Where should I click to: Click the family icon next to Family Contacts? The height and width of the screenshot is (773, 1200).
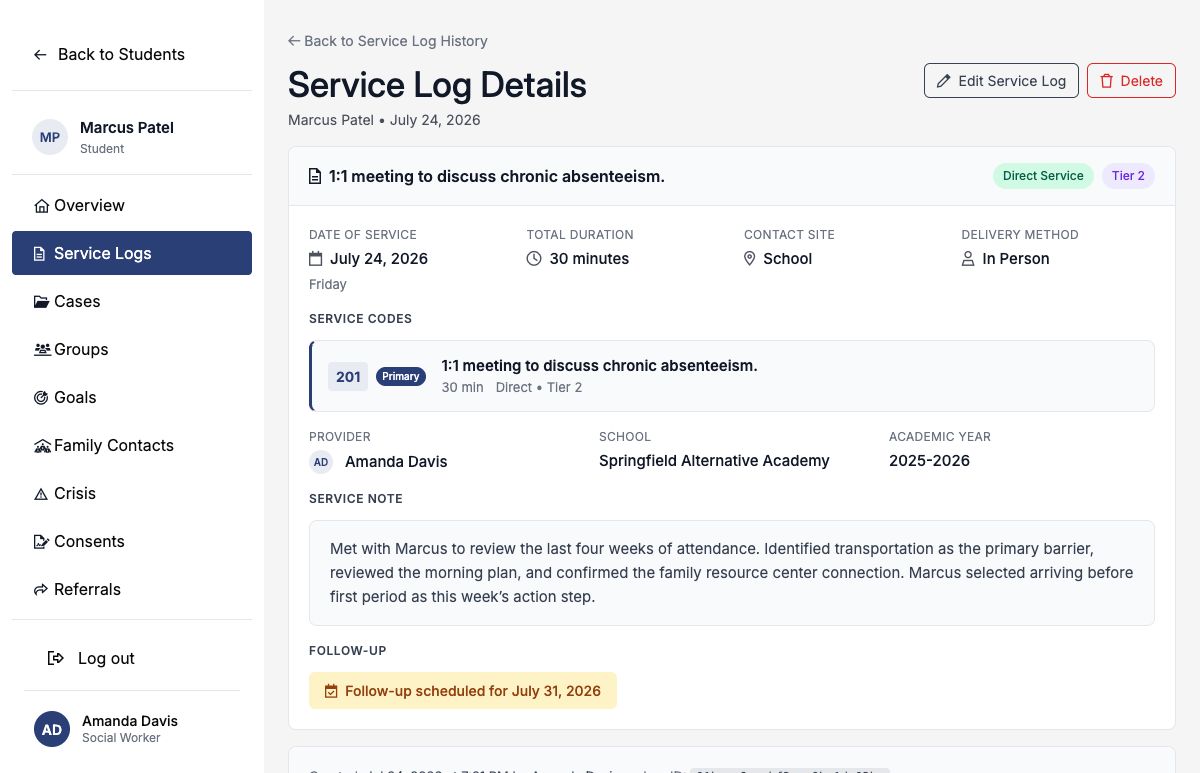pos(42,446)
